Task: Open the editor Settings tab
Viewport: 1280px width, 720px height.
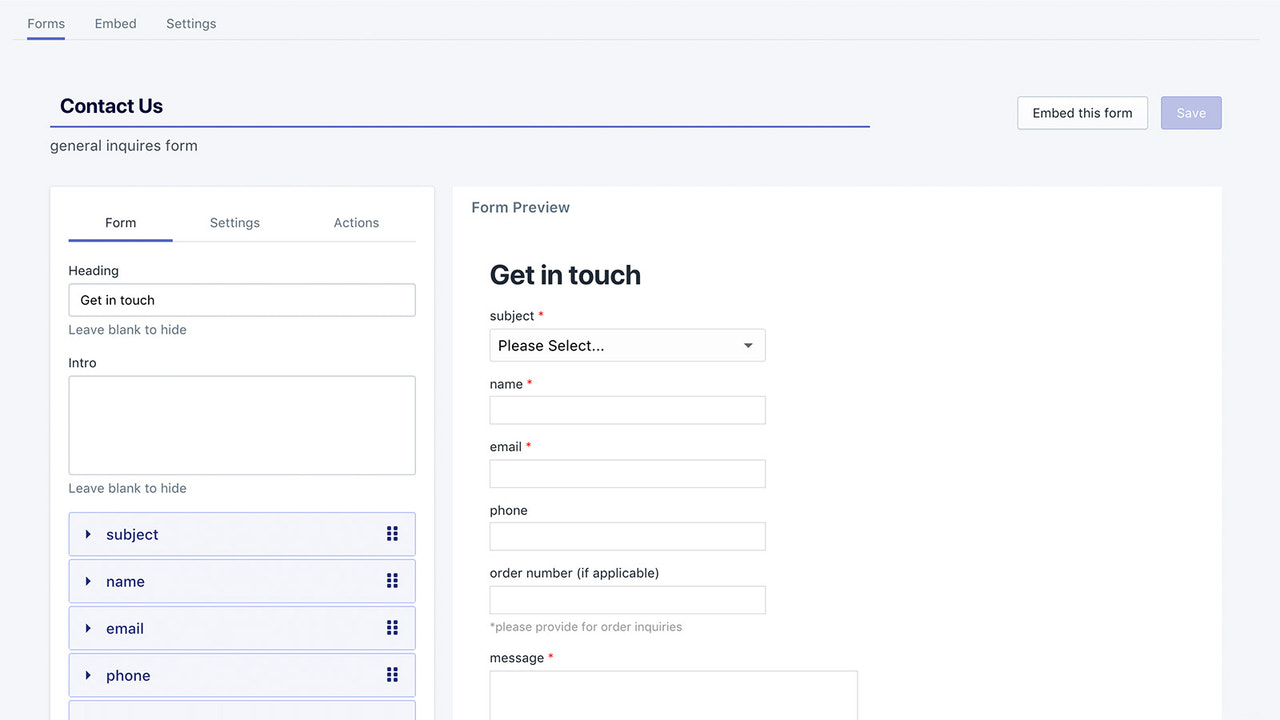Action: [234, 222]
